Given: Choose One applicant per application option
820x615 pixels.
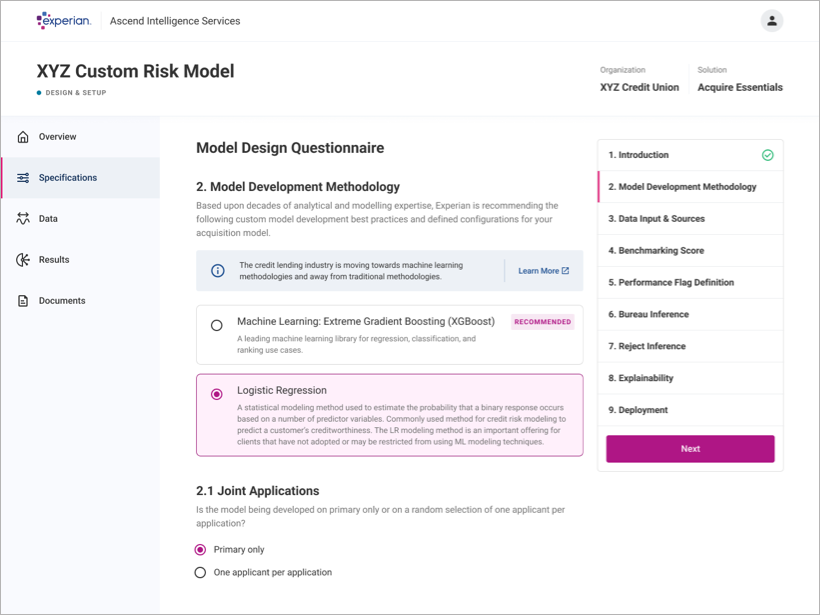Looking at the screenshot, I should 201,573.
